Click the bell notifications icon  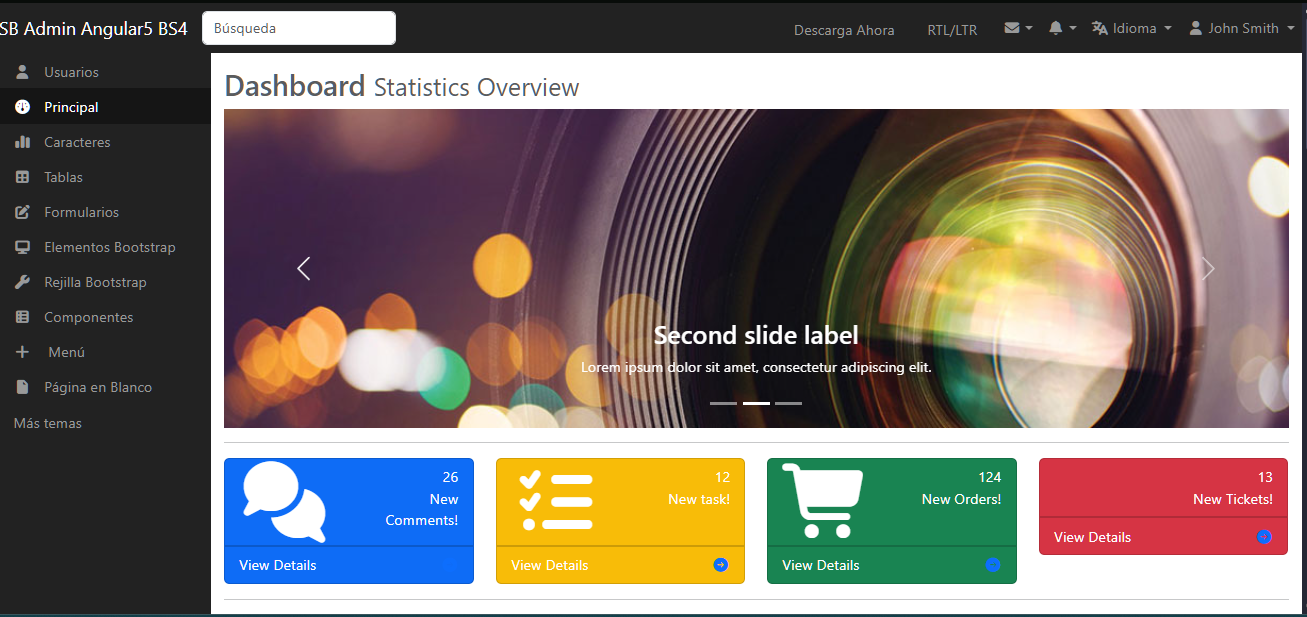1055,28
